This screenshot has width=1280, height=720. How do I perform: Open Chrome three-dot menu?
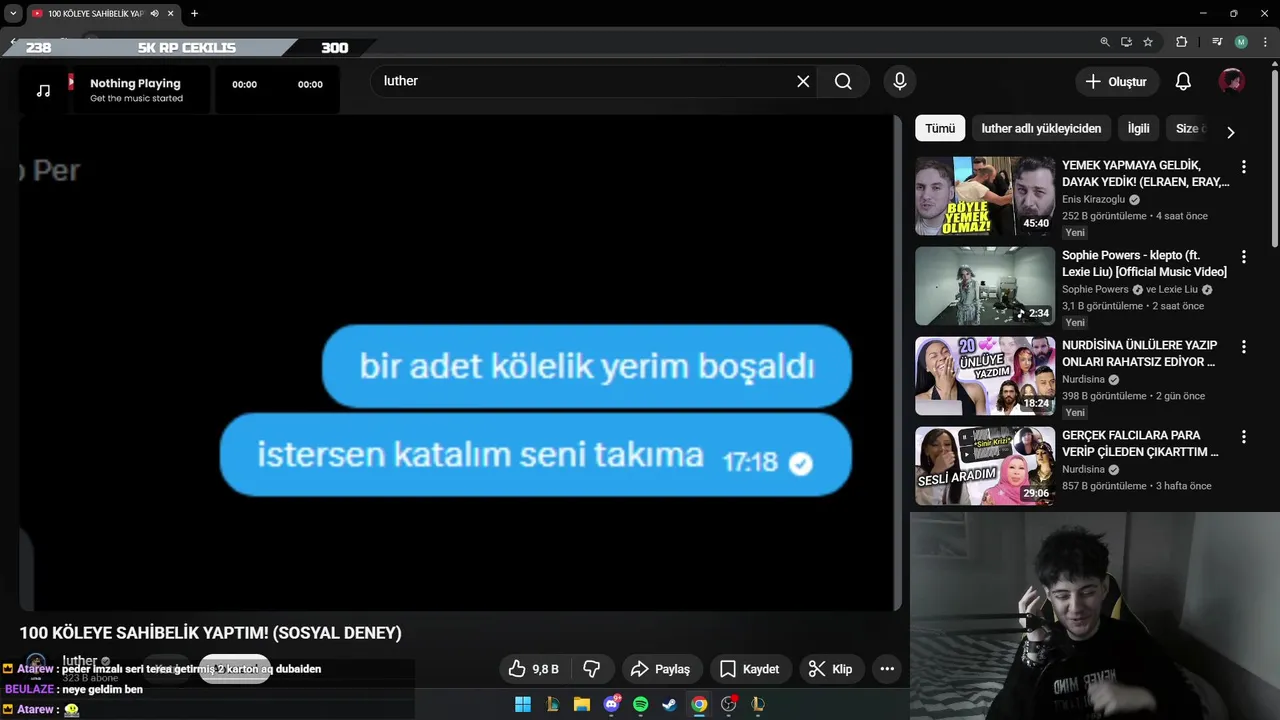pyautogui.click(x=1265, y=42)
